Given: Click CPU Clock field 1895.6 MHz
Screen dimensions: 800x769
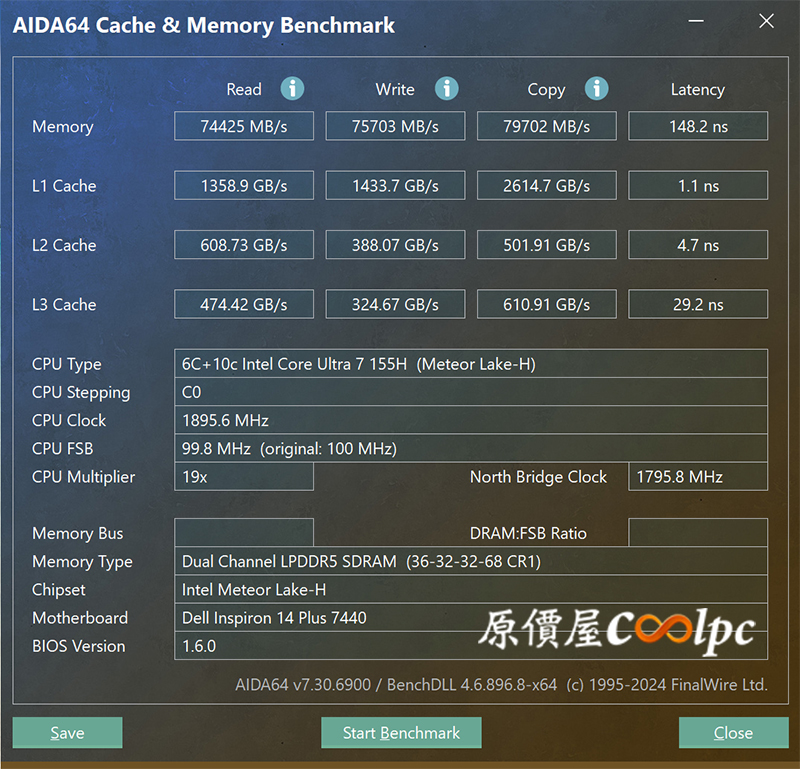Looking at the screenshot, I should point(471,420).
